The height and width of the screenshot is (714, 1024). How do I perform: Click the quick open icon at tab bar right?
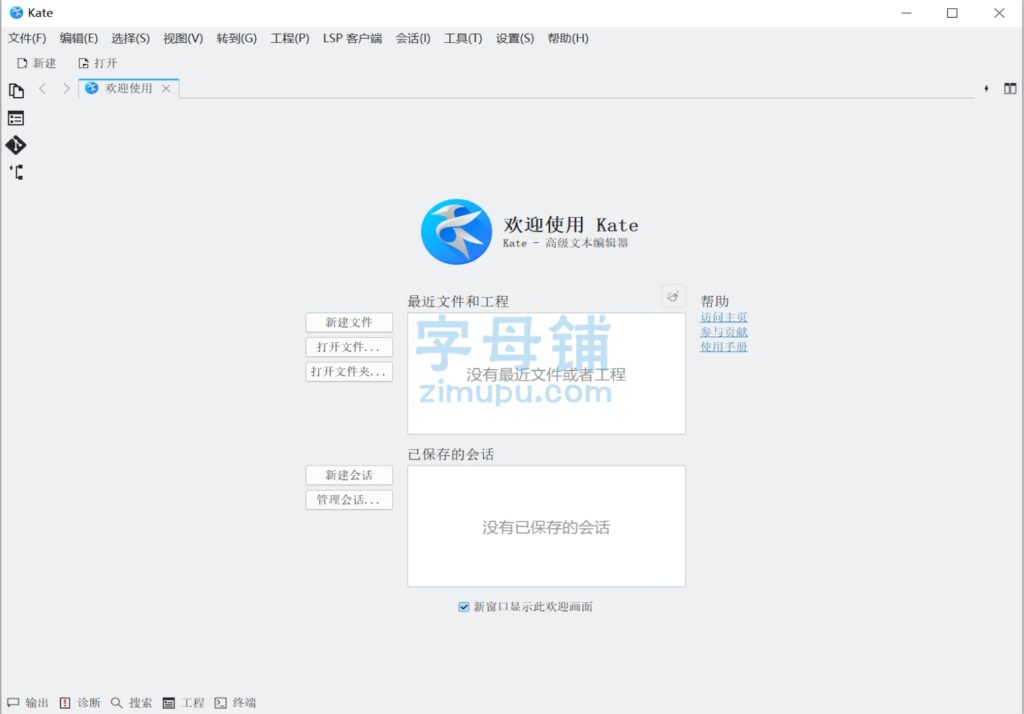pyautogui.click(x=986, y=88)
